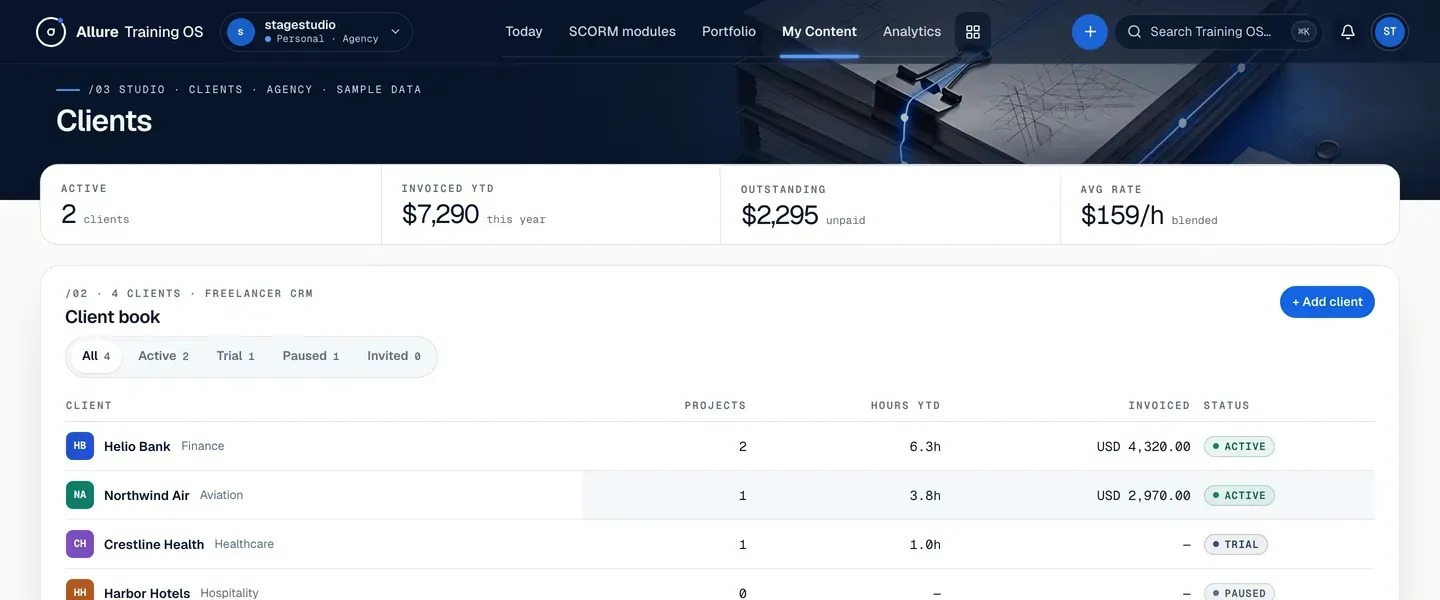Sort by the CLIENT column header
The height and width of the screenshot is (600, 1440).
(x=89, y=405)
